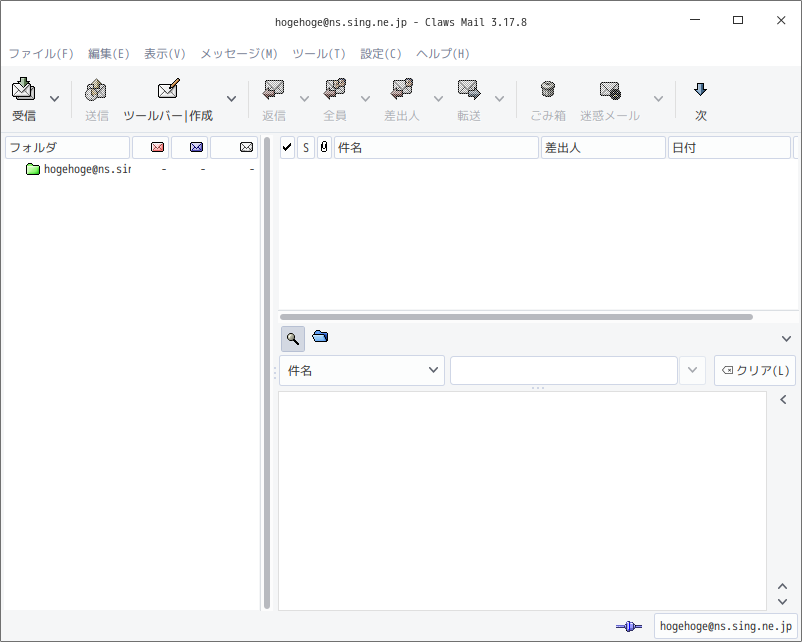Click the blue open-folder icon
The image size is (802, 642).
click(320, 337)
